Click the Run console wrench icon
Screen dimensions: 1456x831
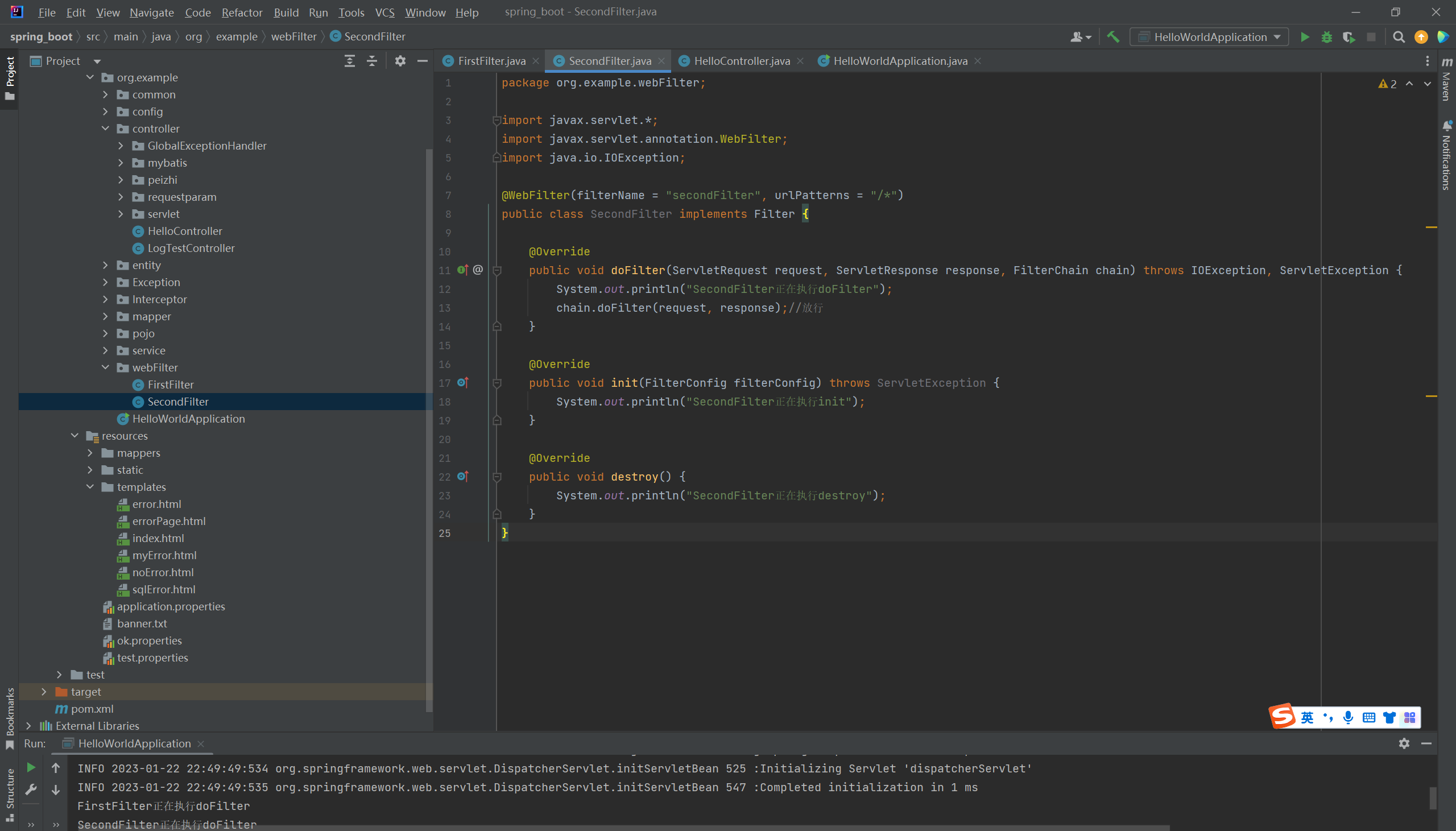pos(31,789)
